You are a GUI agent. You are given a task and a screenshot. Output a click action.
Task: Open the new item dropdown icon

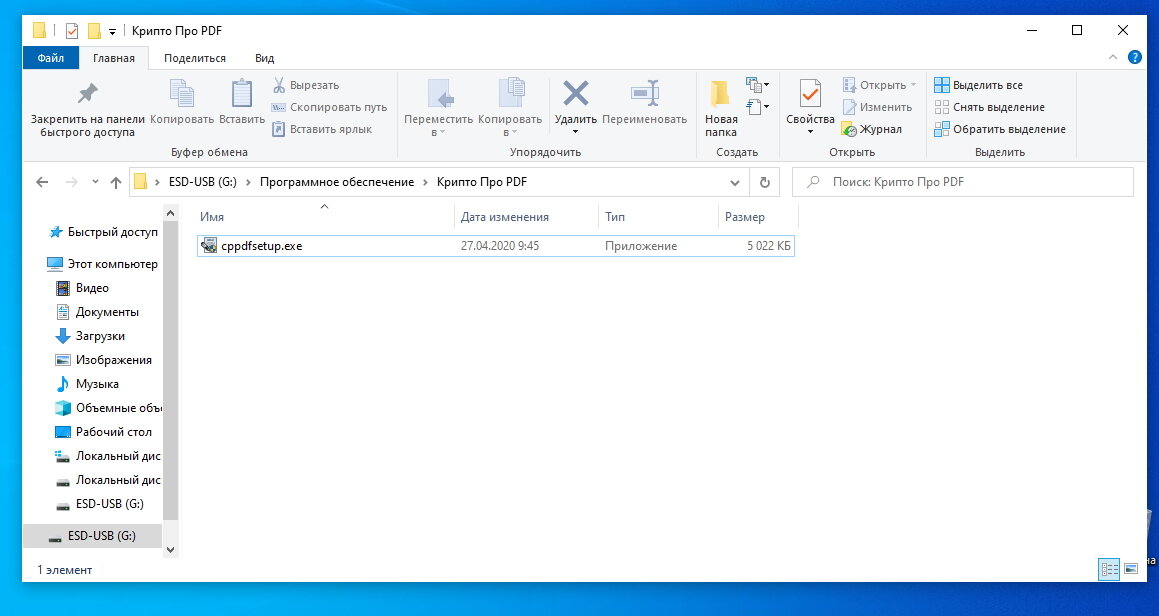coord(758,84)
